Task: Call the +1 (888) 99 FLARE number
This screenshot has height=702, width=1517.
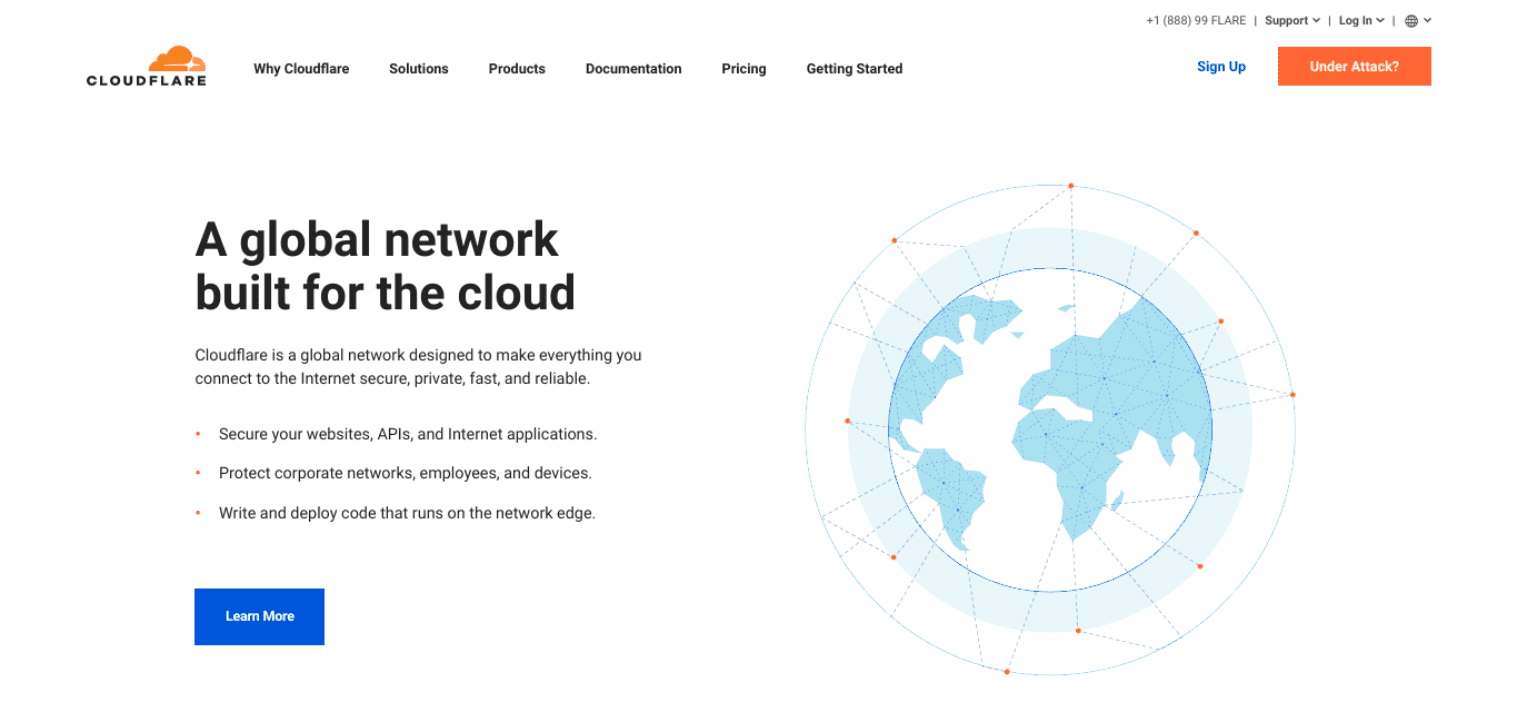Action: pyautogui.click(x=1195, y=20)
